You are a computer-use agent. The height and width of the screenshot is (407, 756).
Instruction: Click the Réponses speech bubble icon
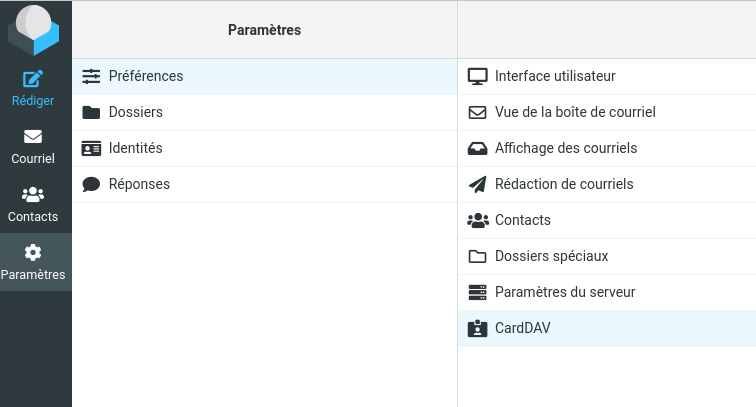pos(91,184)
